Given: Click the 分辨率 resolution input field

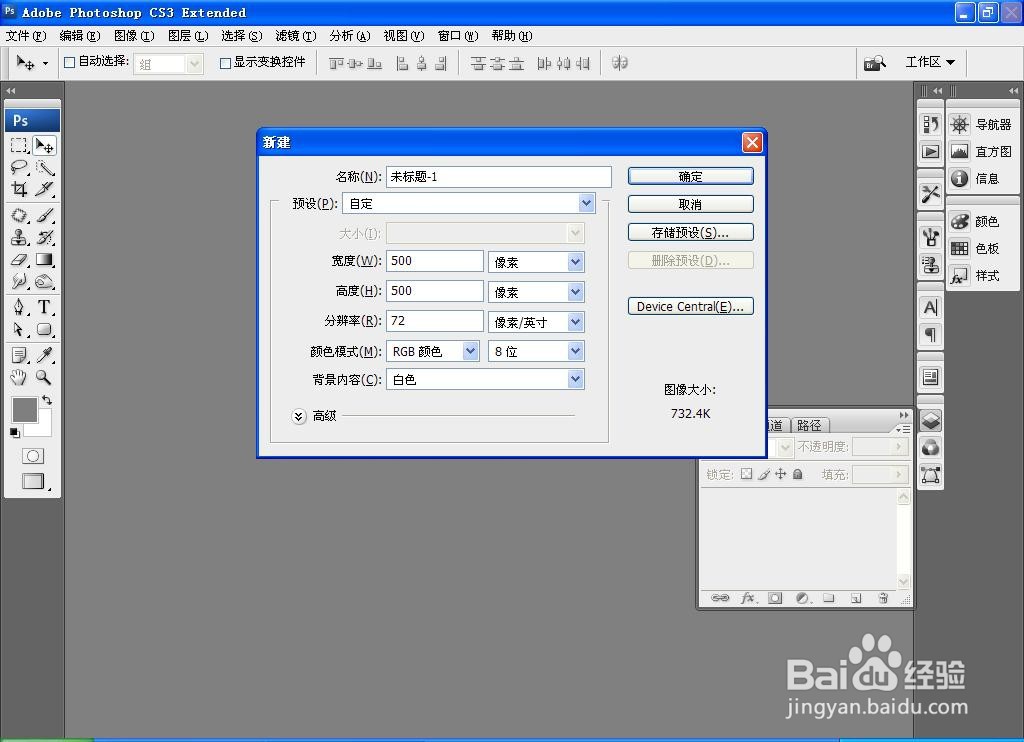Looking at the screenshot, I should pos(434,321).
